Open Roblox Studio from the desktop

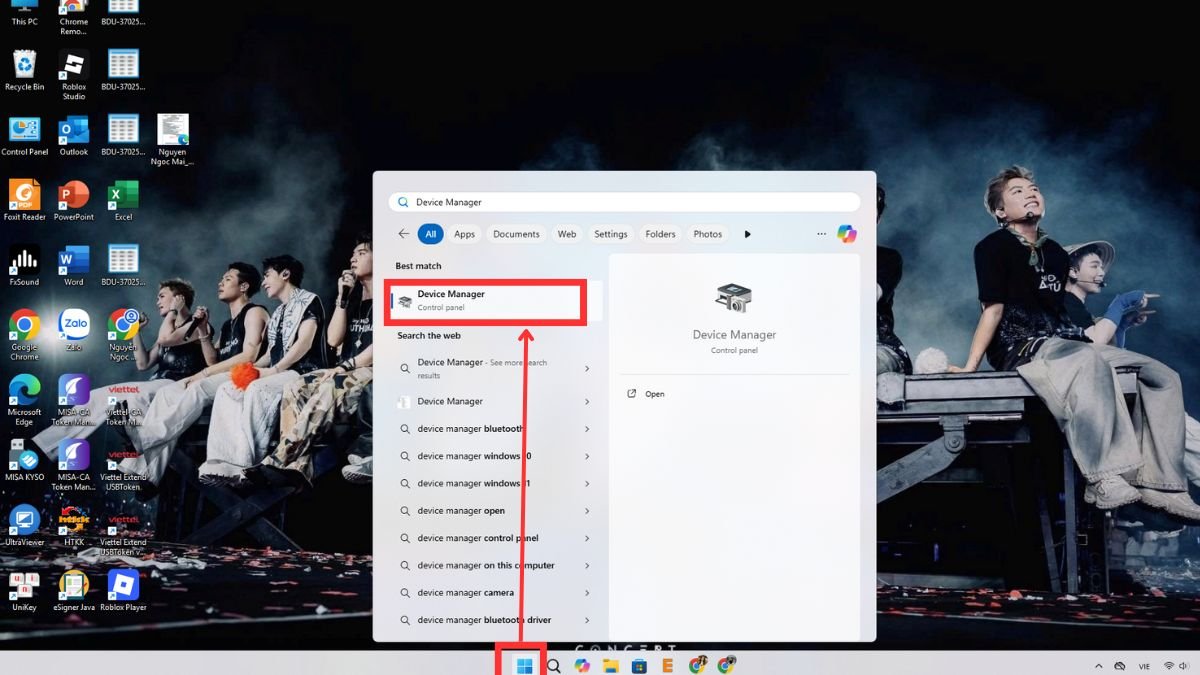73,70
